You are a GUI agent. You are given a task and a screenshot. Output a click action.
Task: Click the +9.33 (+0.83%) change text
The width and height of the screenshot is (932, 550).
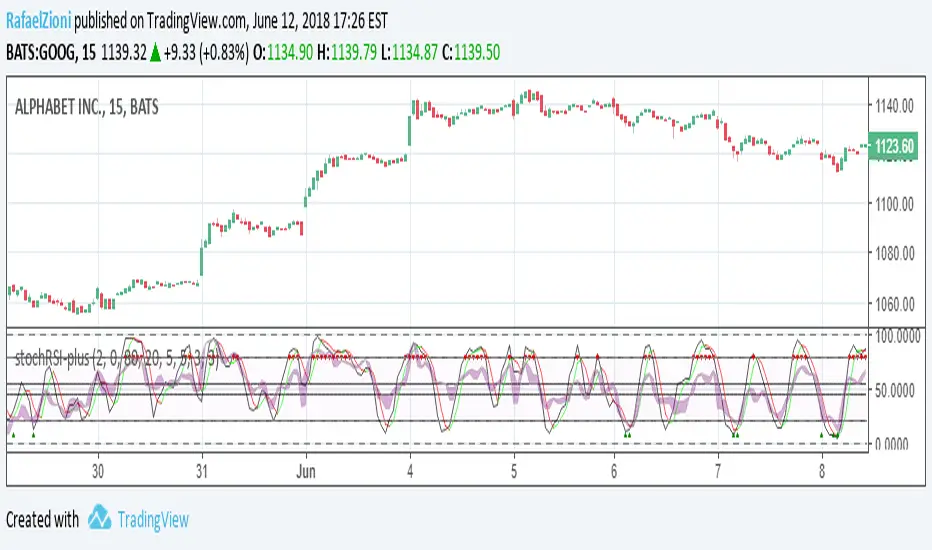[x=206, y=52]
